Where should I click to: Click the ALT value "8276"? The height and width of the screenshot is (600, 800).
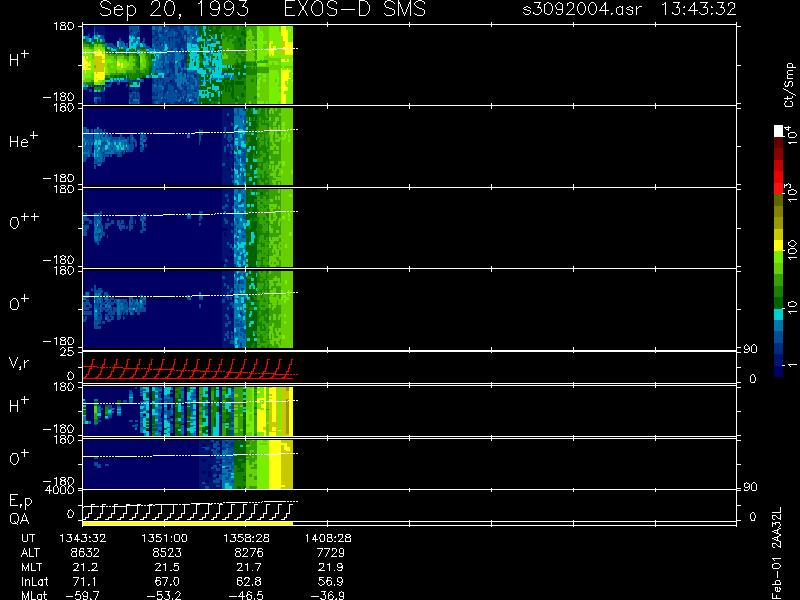(249, 553)
